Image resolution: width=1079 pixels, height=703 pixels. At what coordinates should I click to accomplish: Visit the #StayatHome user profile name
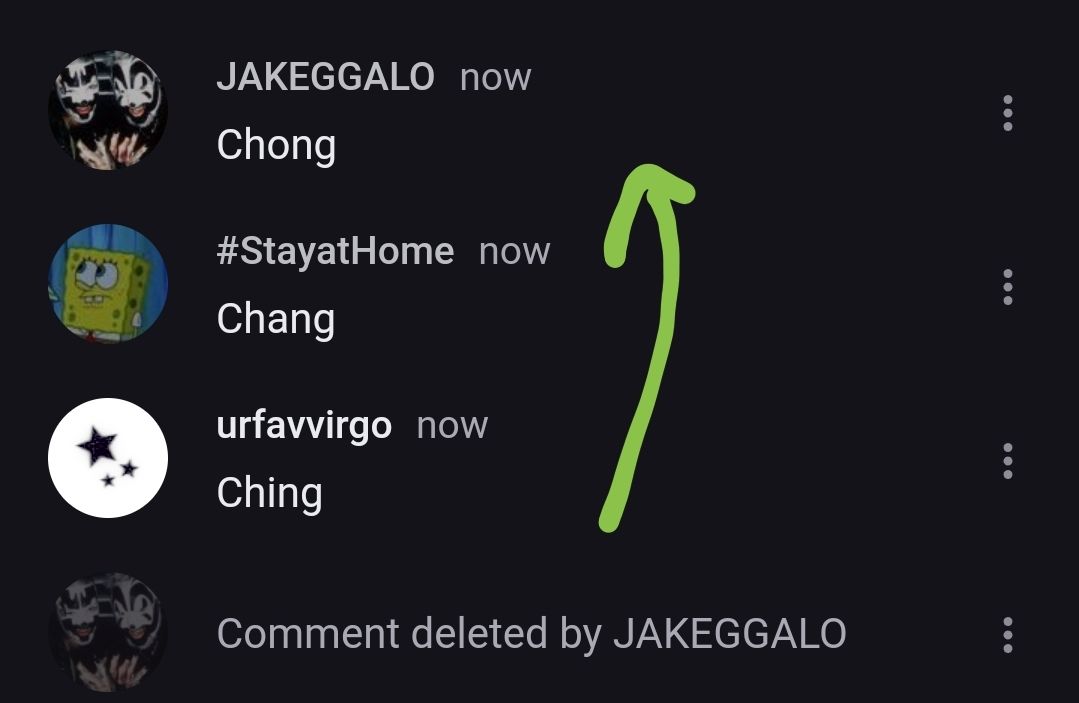click(335, 251)
